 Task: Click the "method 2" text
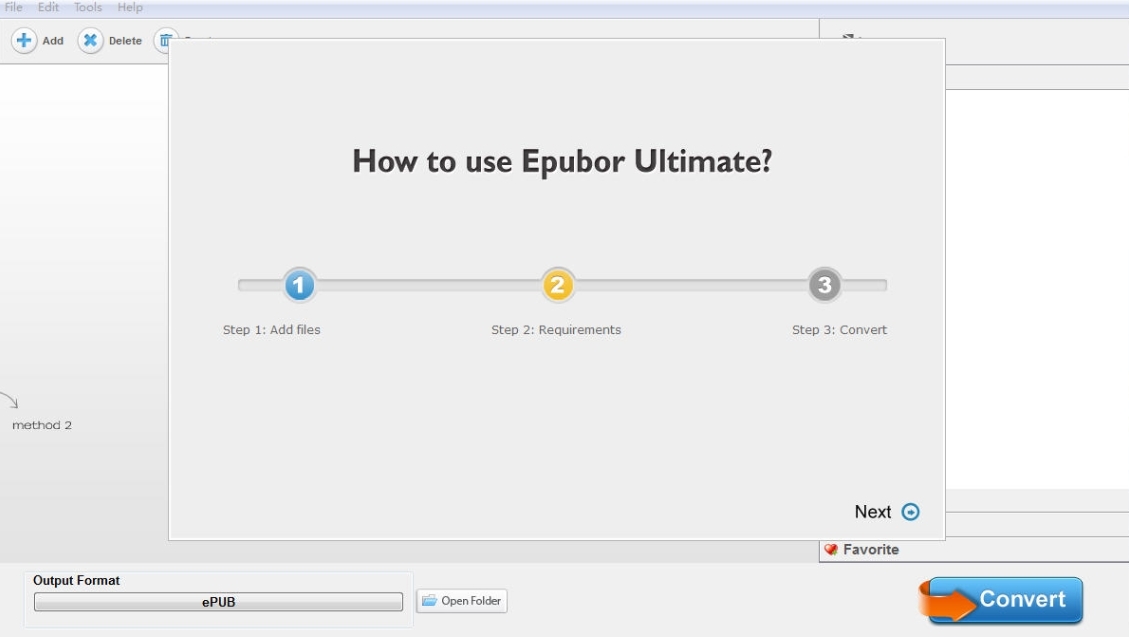[x=42, y=425]
